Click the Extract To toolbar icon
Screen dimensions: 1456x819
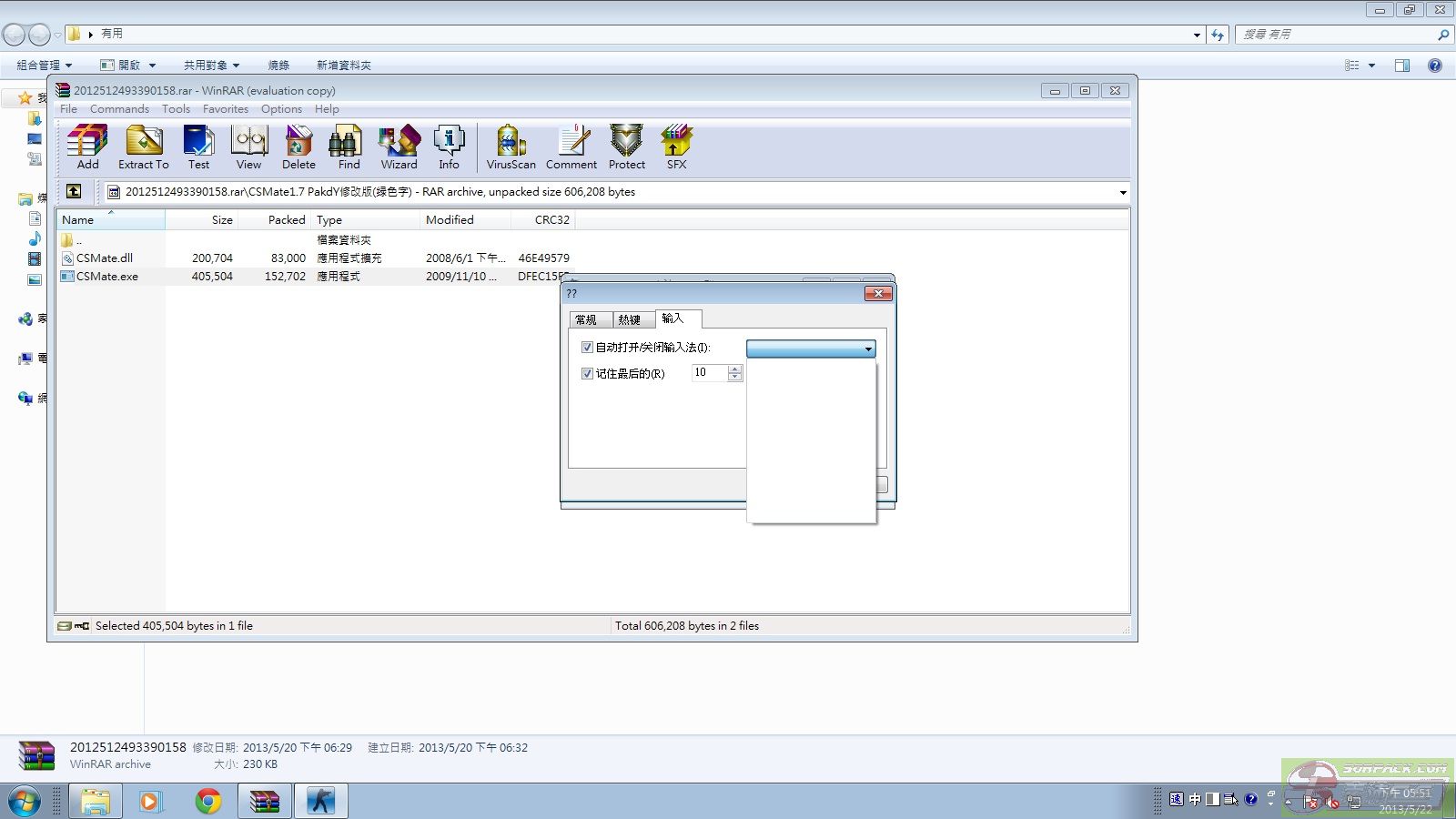pyautogui.click(x=143, y=147)
